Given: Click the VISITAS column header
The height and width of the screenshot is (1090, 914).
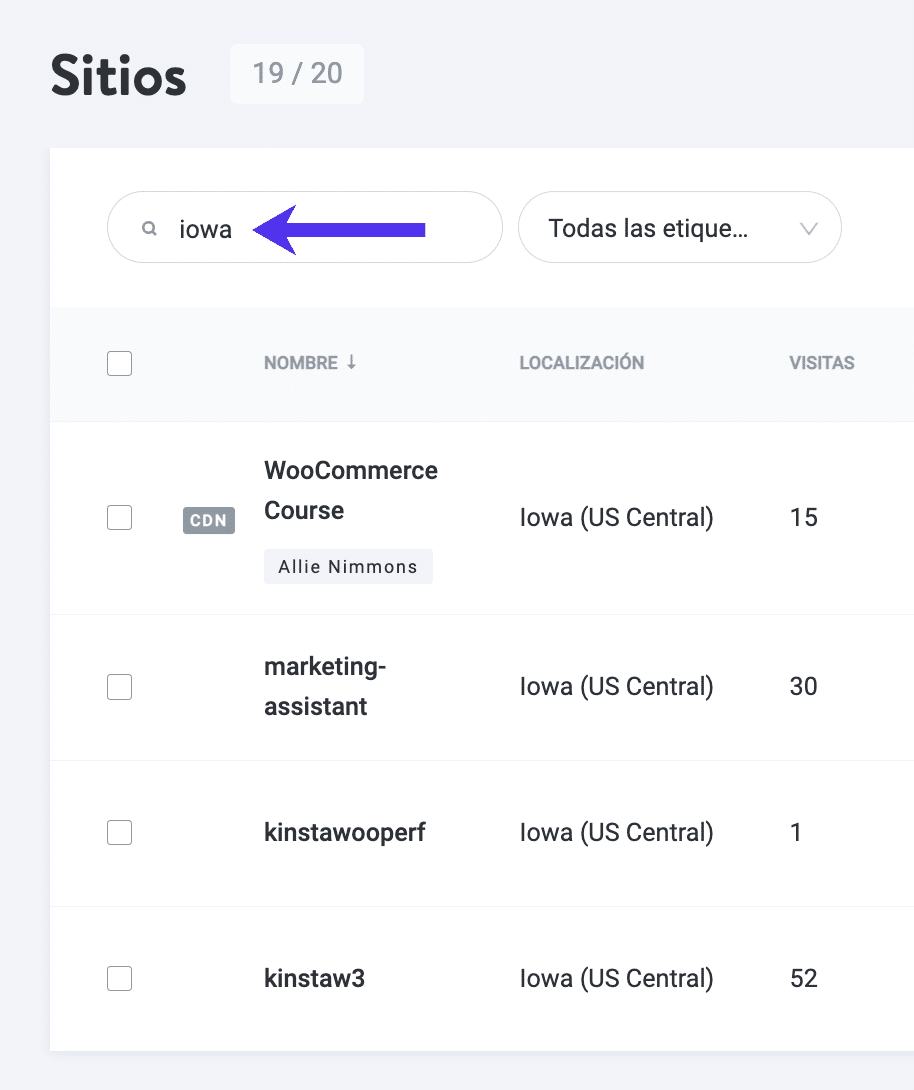Looking at the screenshot, I should [821, 363].
